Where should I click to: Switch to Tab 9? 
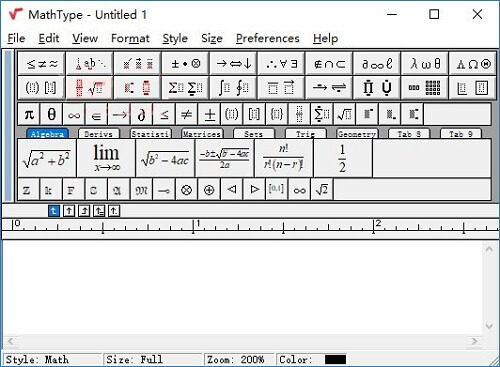461,134
